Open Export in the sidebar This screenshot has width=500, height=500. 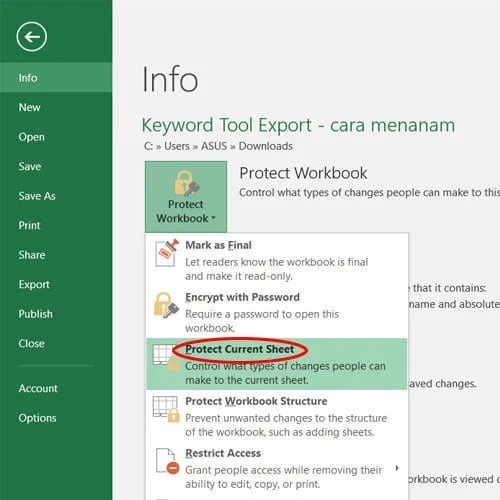(56, 284)
